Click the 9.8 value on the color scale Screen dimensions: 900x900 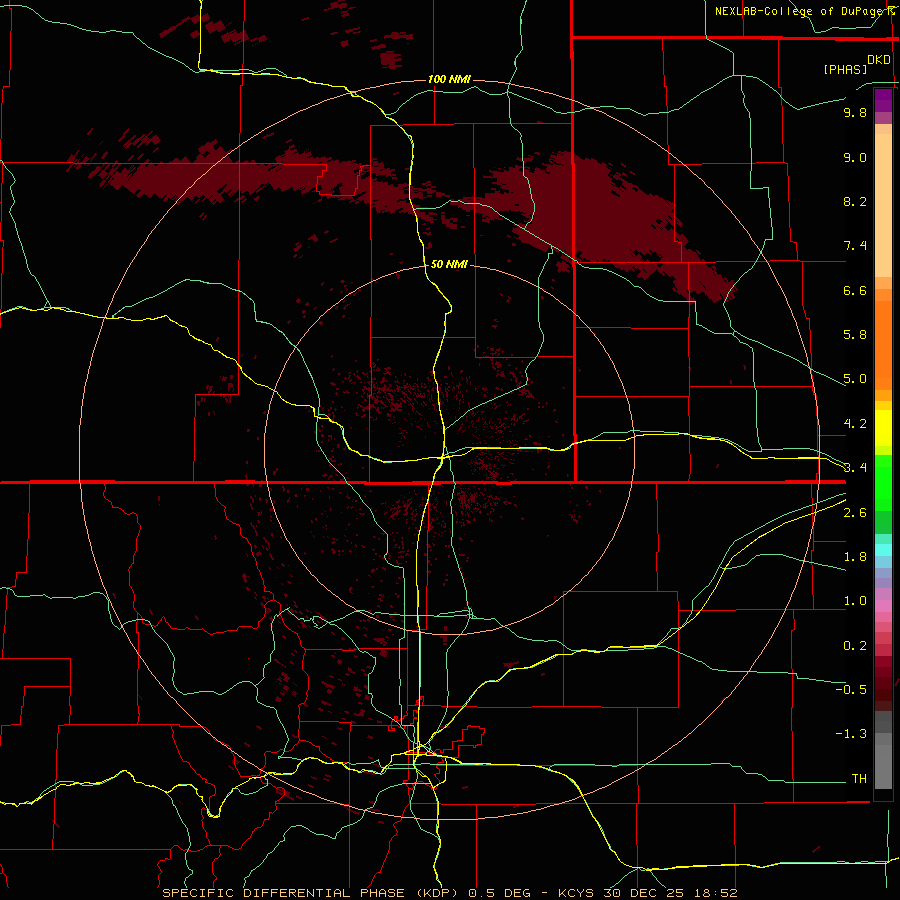point(855,112)
